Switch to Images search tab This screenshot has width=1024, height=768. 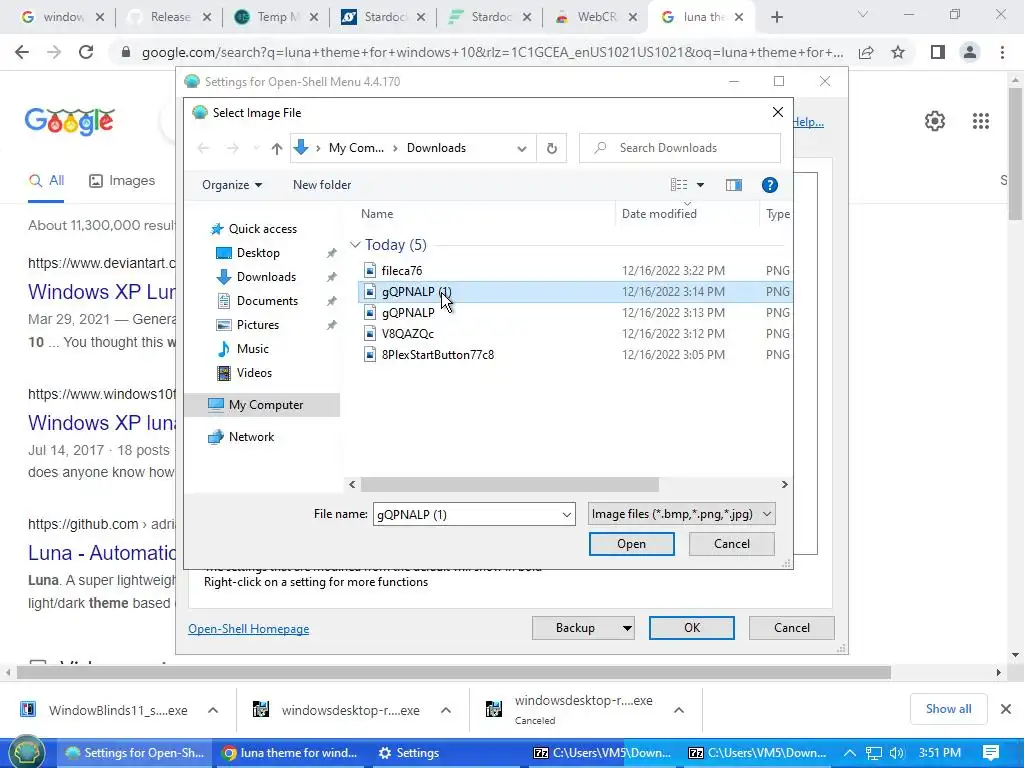122,181
